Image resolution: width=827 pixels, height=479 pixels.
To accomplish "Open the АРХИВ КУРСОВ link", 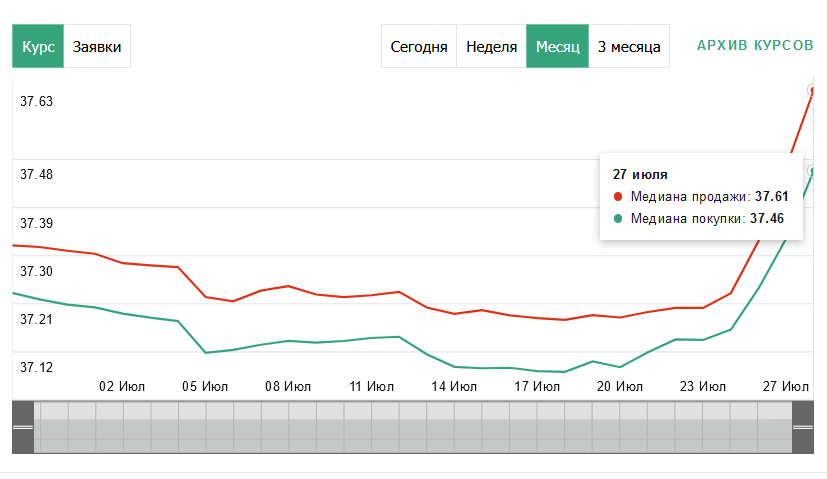I will (755, 46).
